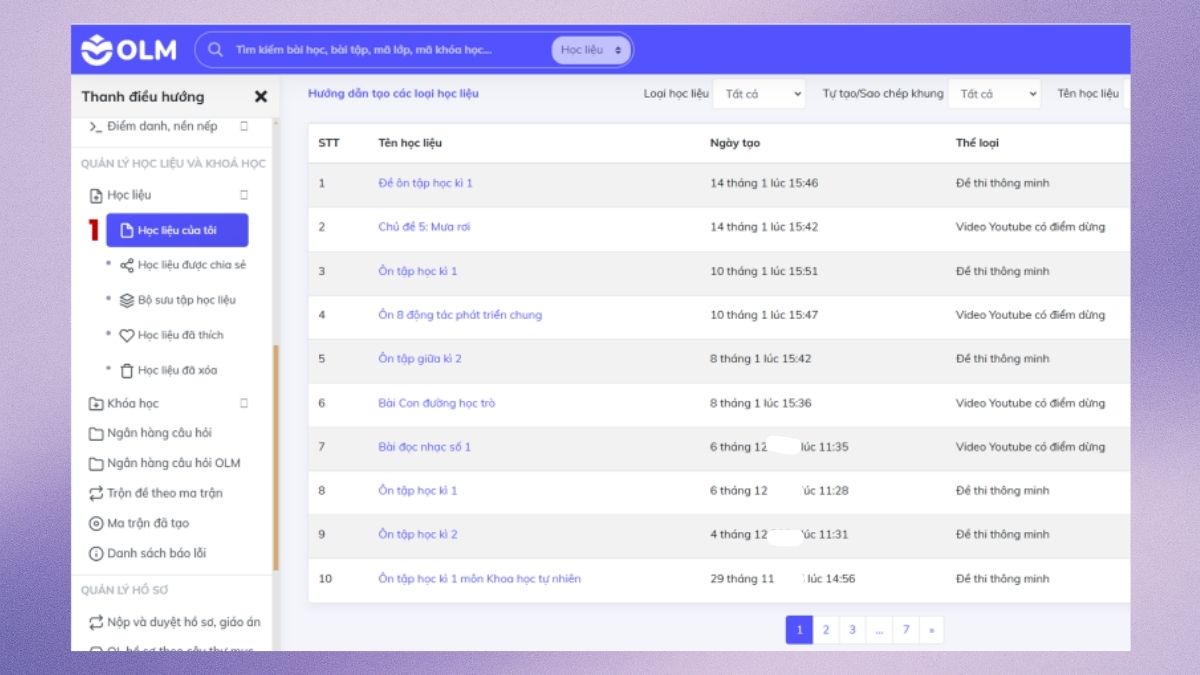Open Bài đọc nhạc số 1
This screenshot has height=675, width=1200.
424,447
